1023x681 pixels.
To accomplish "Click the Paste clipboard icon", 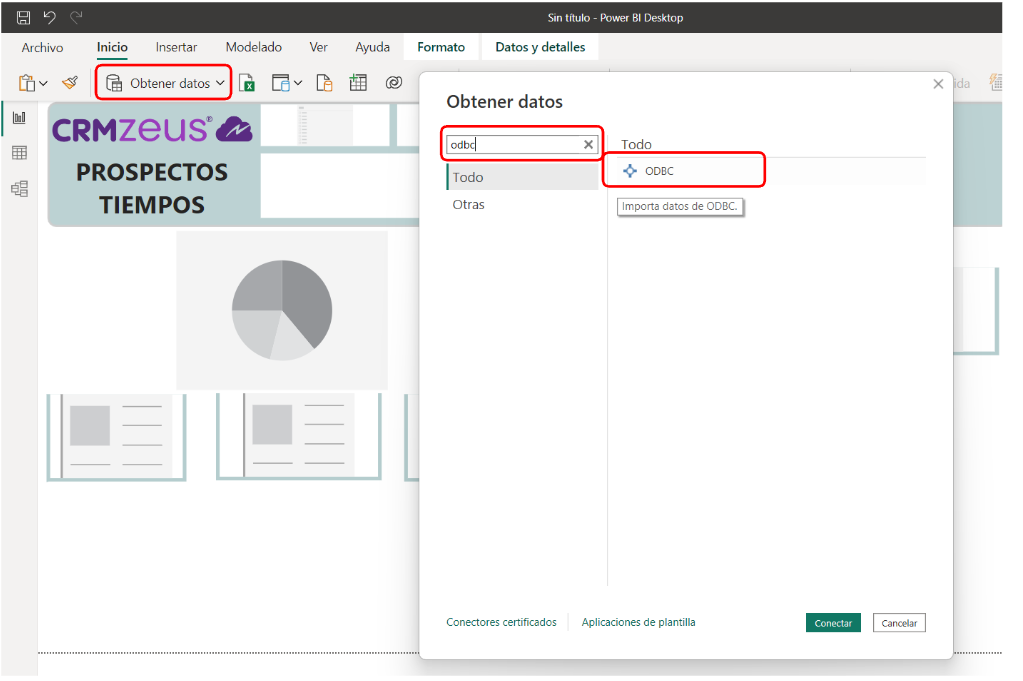I will pos(27,83).
